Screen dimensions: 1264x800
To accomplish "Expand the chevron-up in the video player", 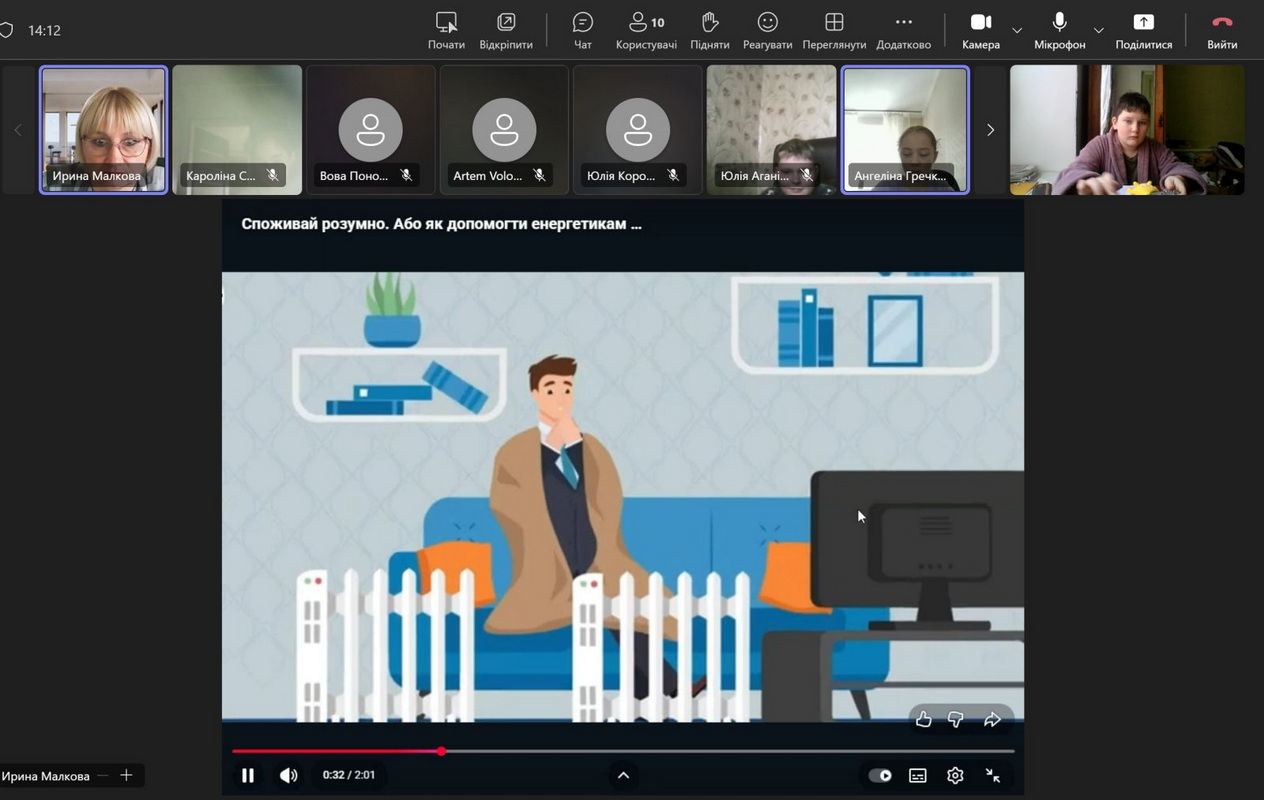I will [623, 775].
